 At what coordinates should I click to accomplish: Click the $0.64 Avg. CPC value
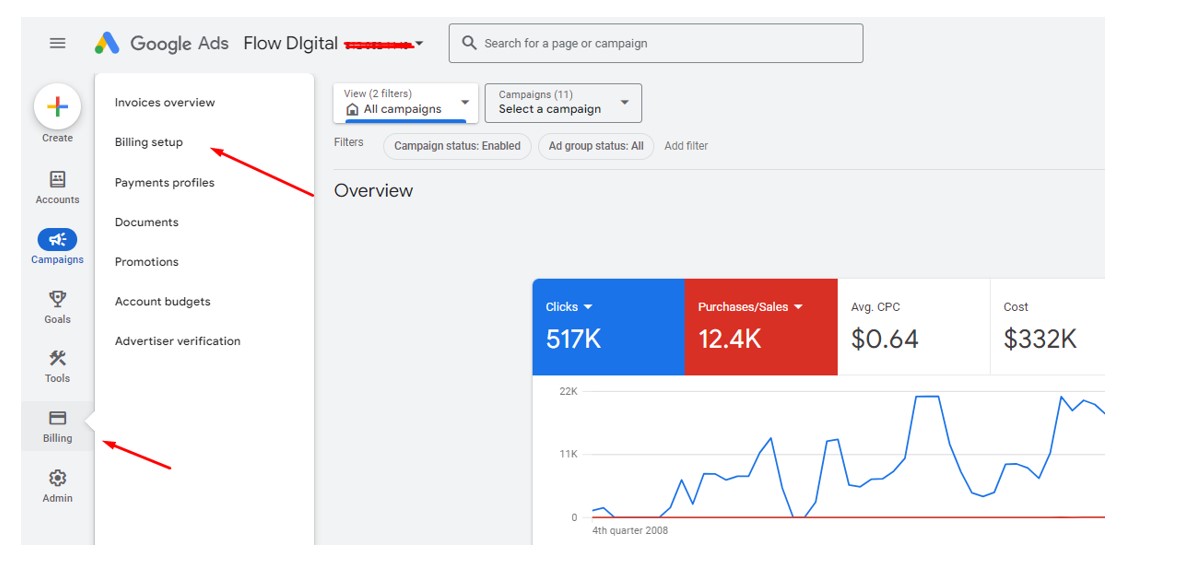tap(885, 339)
